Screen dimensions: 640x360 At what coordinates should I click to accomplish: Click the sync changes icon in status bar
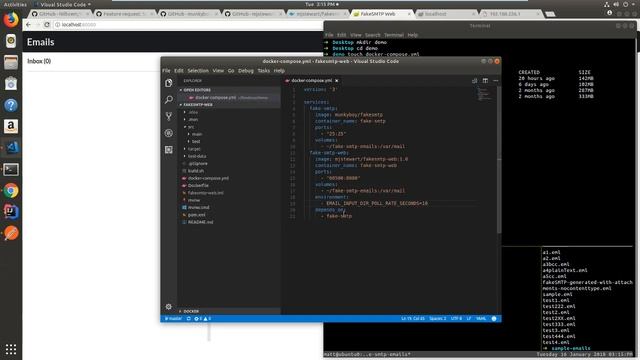click(x=189, y=318)
